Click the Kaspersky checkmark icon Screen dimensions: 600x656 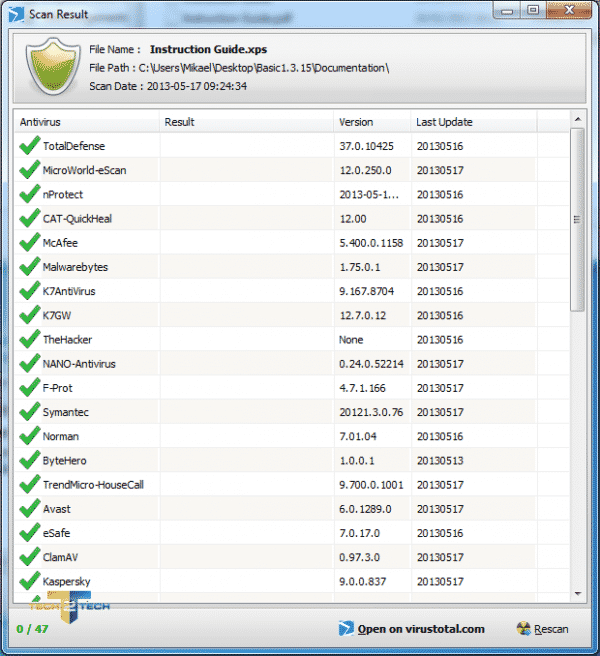pyautogui.click(x=29, y=581)
